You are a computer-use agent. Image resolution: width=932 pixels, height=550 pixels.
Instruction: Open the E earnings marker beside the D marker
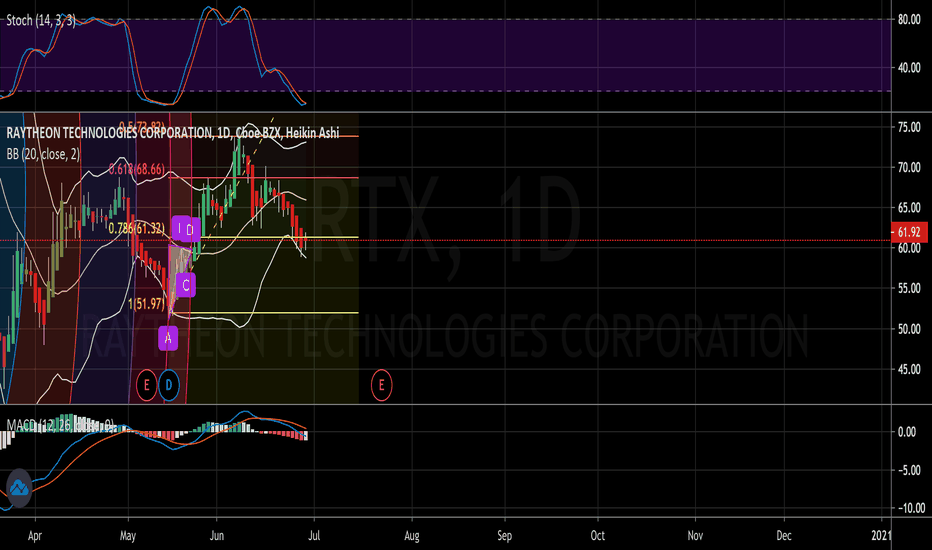pyautogui.click(x=146, y=385)
